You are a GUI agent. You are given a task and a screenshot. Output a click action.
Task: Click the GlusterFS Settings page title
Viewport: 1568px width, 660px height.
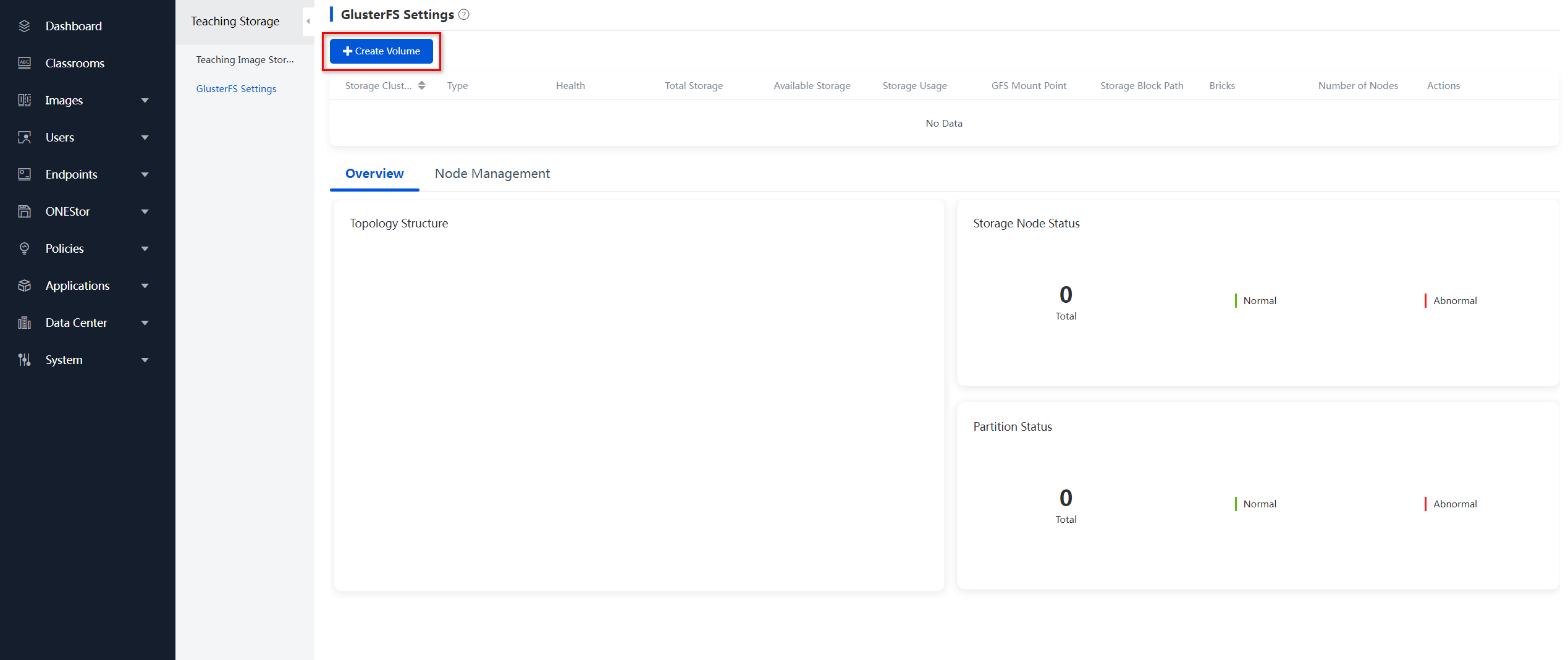tap(397, 14)
